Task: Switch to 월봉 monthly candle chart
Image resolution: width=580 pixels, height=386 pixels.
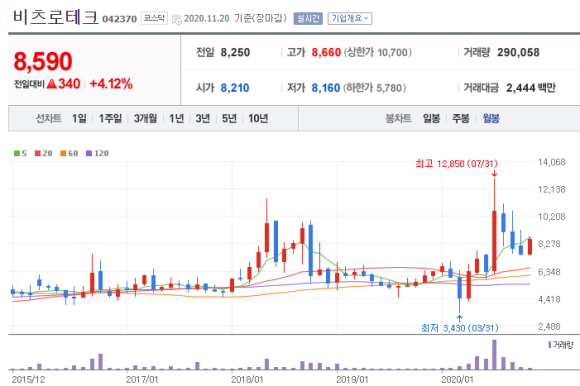Action: [491, 119]
